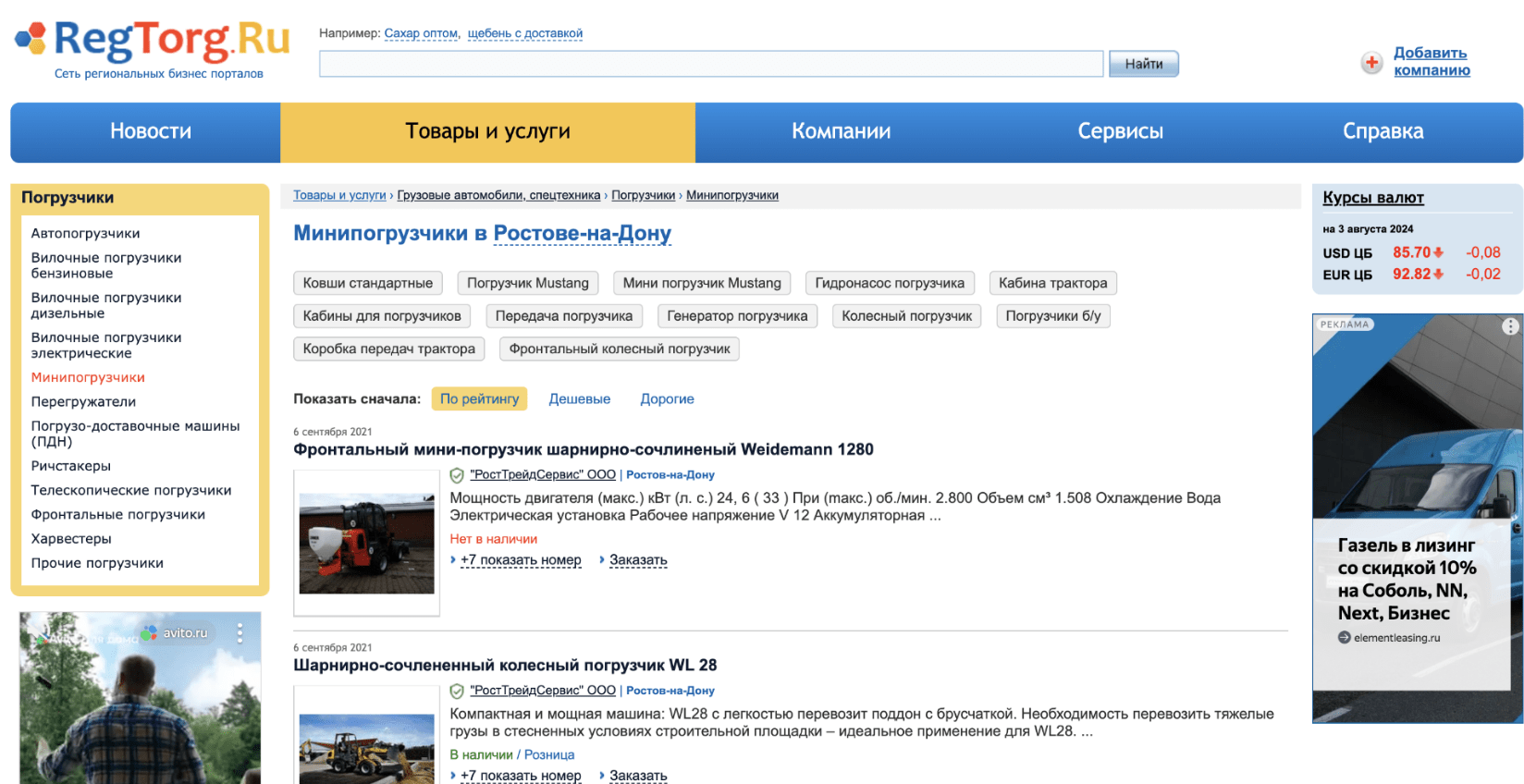This screenshot has width=1524, height=784.
Task: Select Минипогрузчики in the sidebar
Action: [88, 377]
